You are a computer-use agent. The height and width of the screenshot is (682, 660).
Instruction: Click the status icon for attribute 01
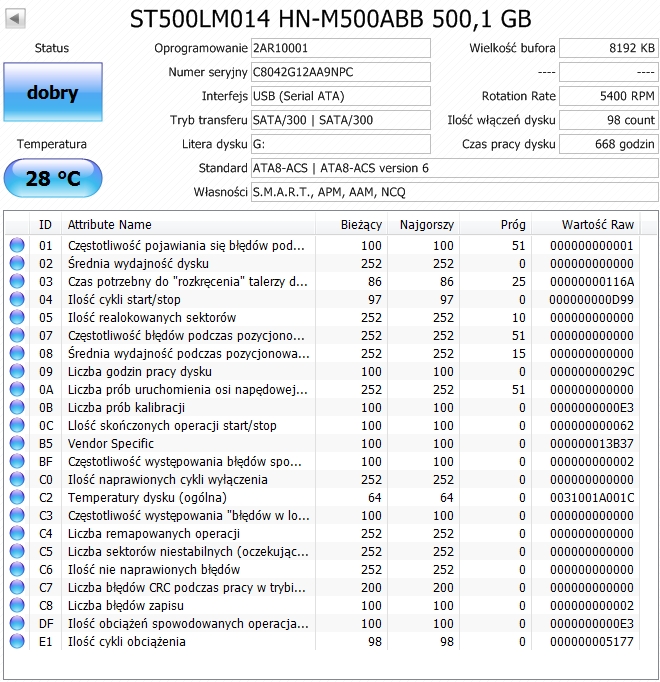pyautogui.click(x=17, y=245)
